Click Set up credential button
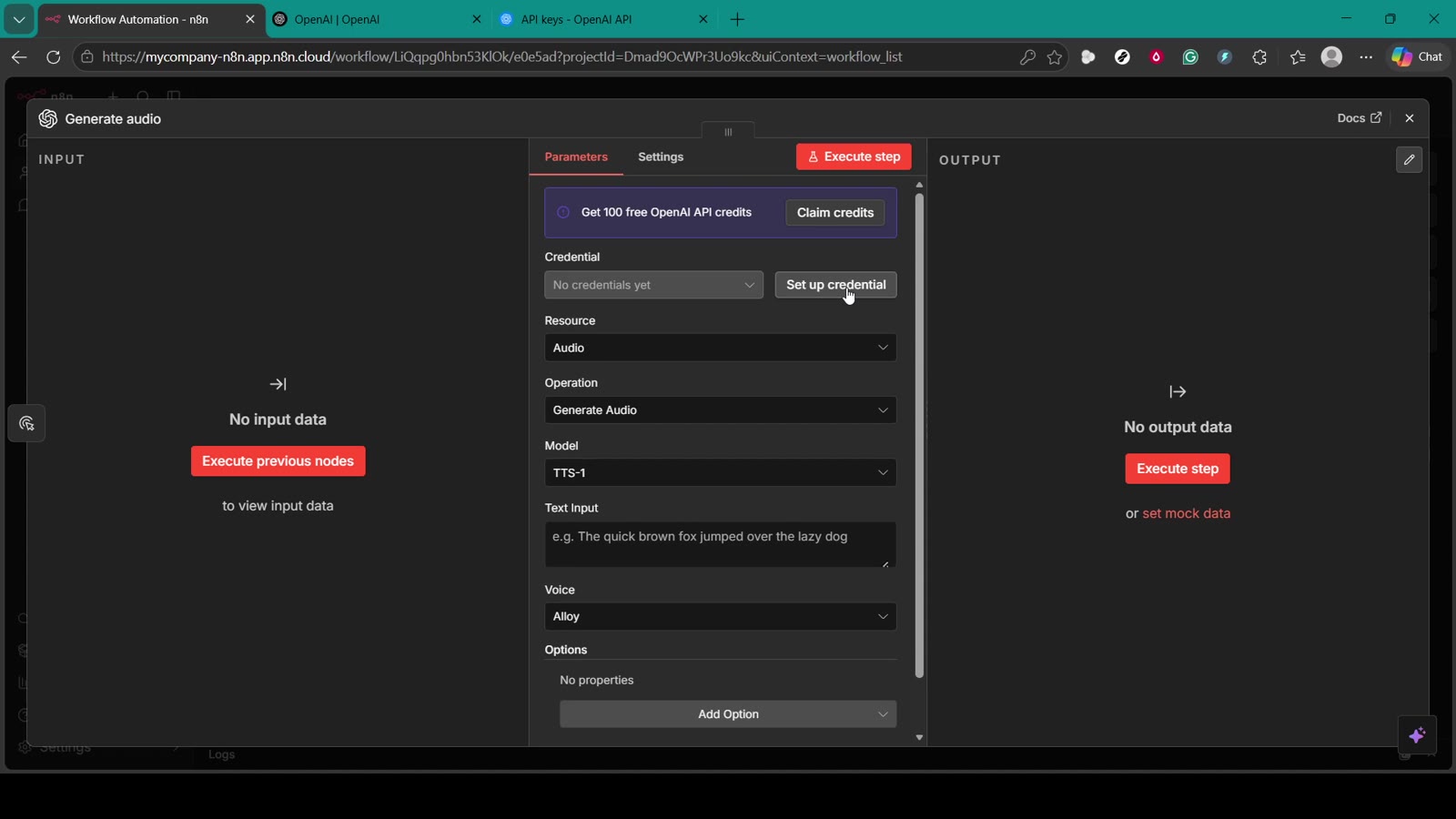This screenshot has height=819, width=1456. [835, 285]
